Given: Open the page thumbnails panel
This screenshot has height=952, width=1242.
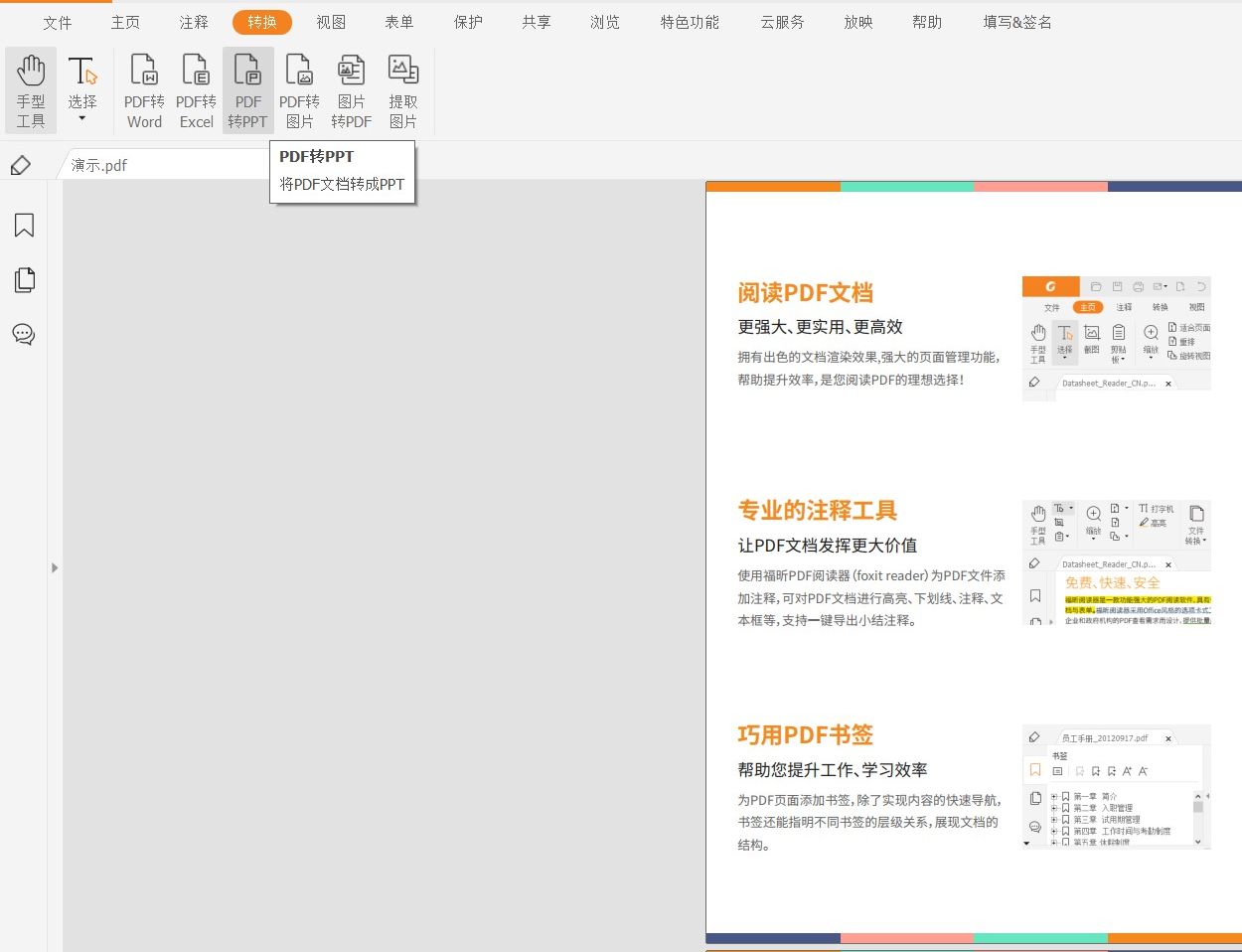Looking at the screenshot, I should [22, 280].
